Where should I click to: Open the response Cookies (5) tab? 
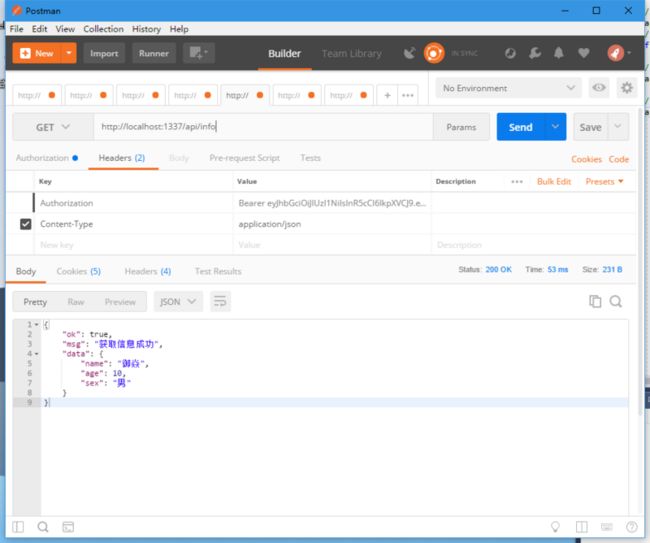tap(78, 271)
